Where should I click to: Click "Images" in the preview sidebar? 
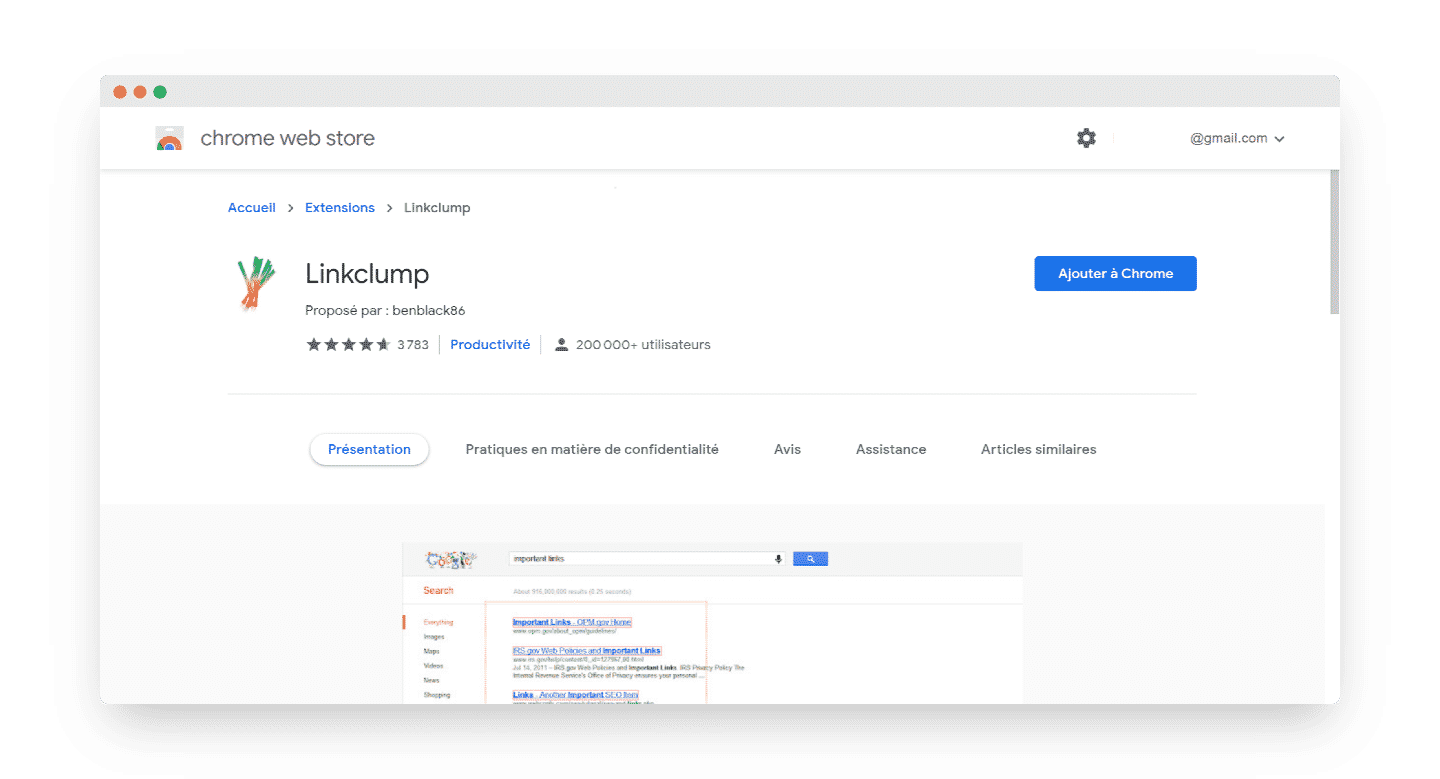pos(434,637)
